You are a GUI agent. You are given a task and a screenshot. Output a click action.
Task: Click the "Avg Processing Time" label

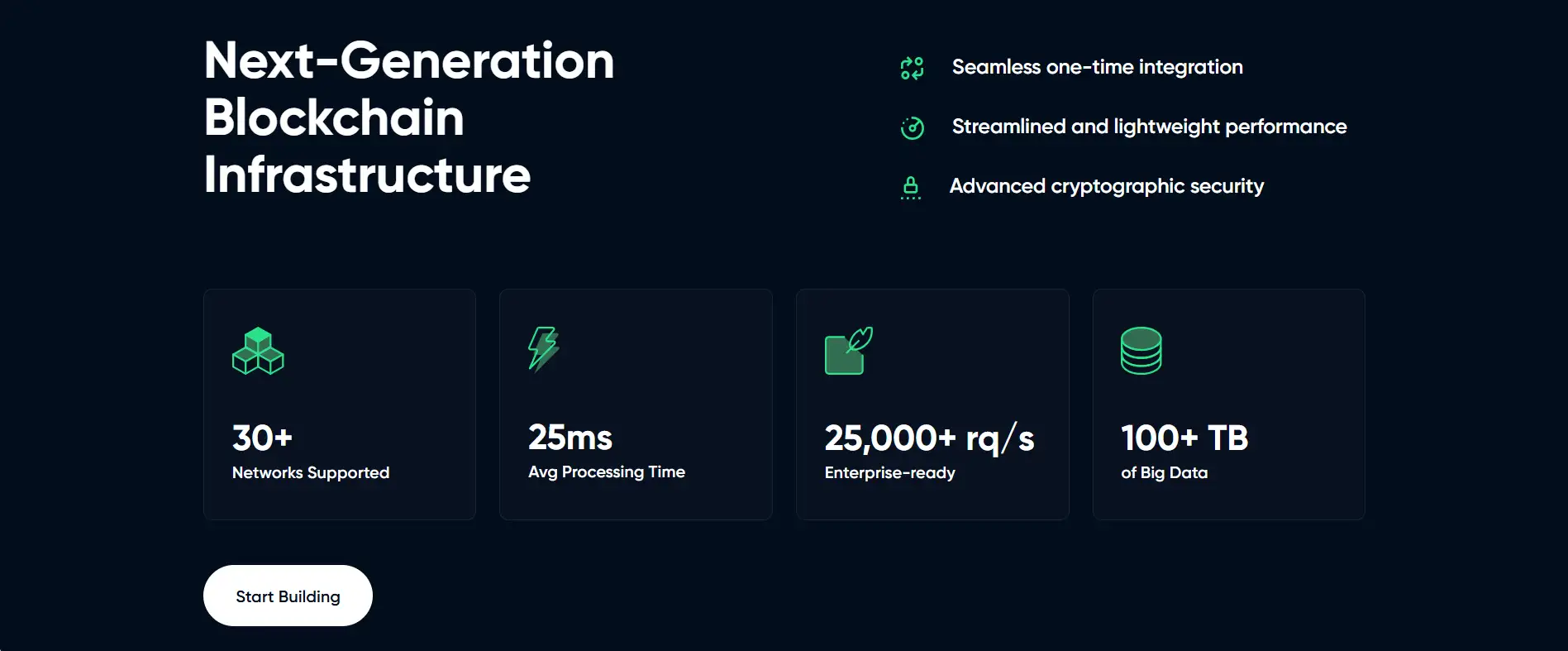pyautogui.click(x=606, y=471)
